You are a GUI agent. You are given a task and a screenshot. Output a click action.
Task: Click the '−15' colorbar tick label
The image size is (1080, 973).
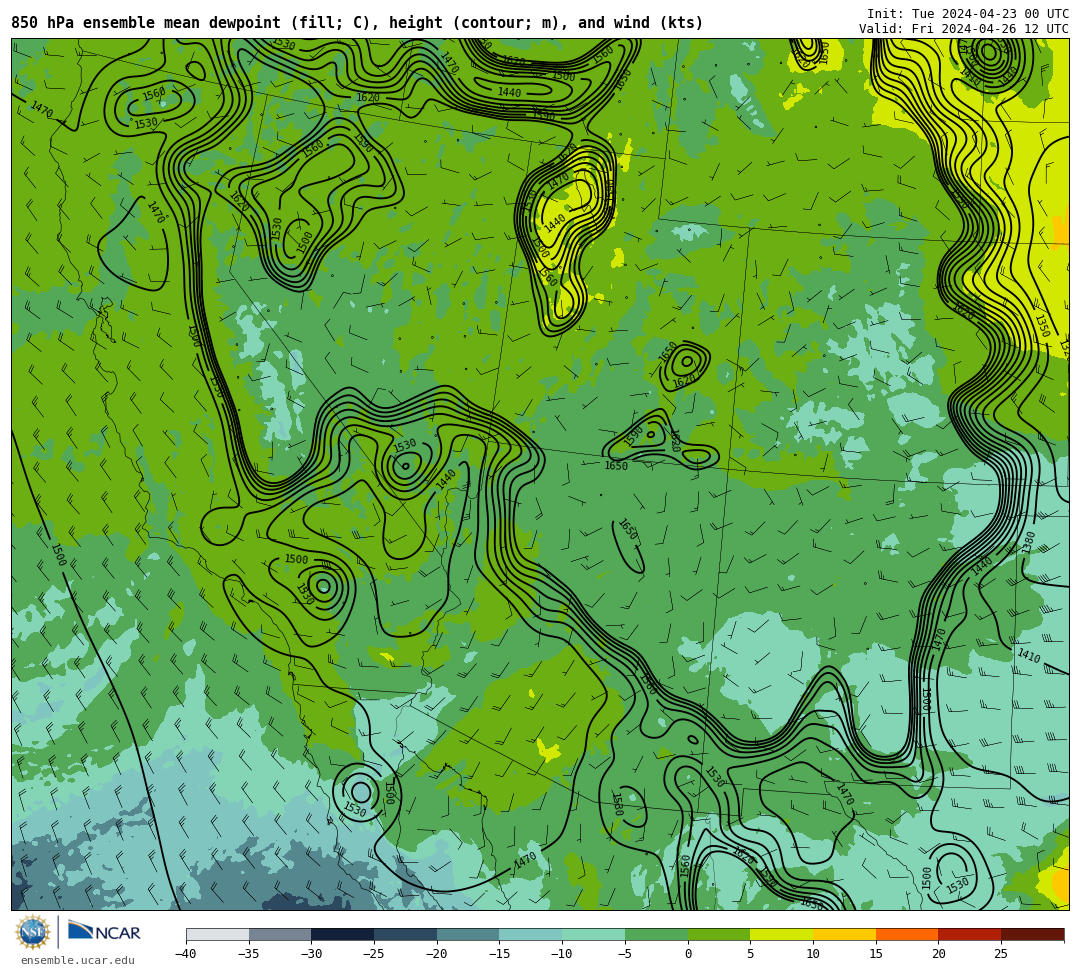click(499, 954)
